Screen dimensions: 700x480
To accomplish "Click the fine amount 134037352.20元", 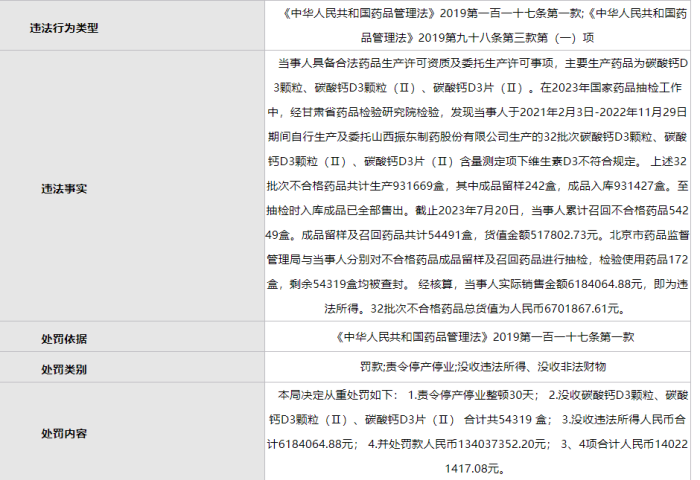I will click(x=502, y=444).
